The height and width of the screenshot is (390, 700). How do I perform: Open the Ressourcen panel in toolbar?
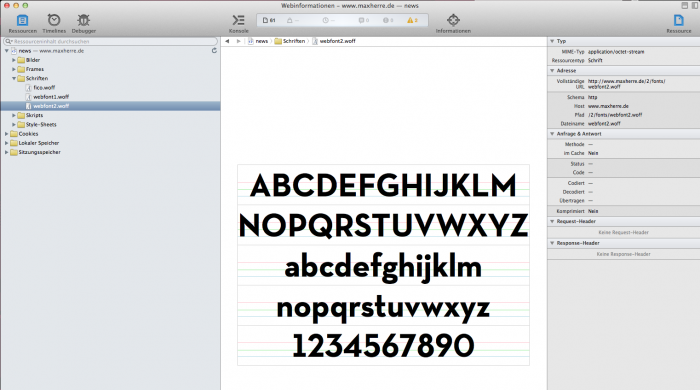coord(22,24)
